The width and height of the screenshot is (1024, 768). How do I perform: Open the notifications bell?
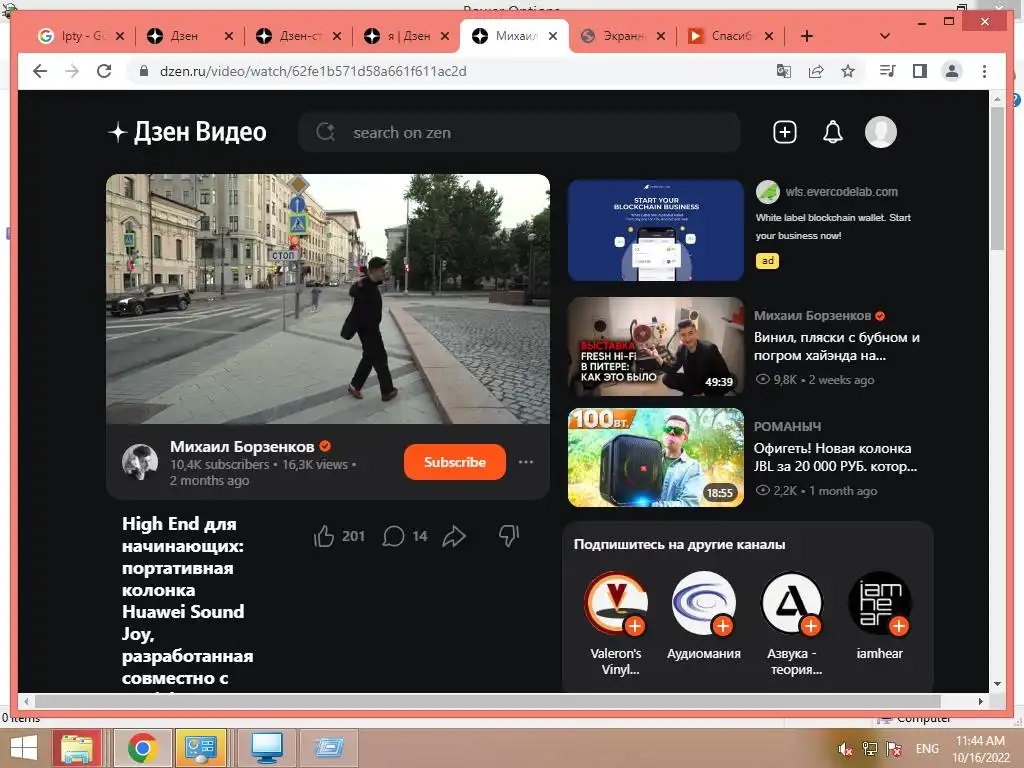832,132
